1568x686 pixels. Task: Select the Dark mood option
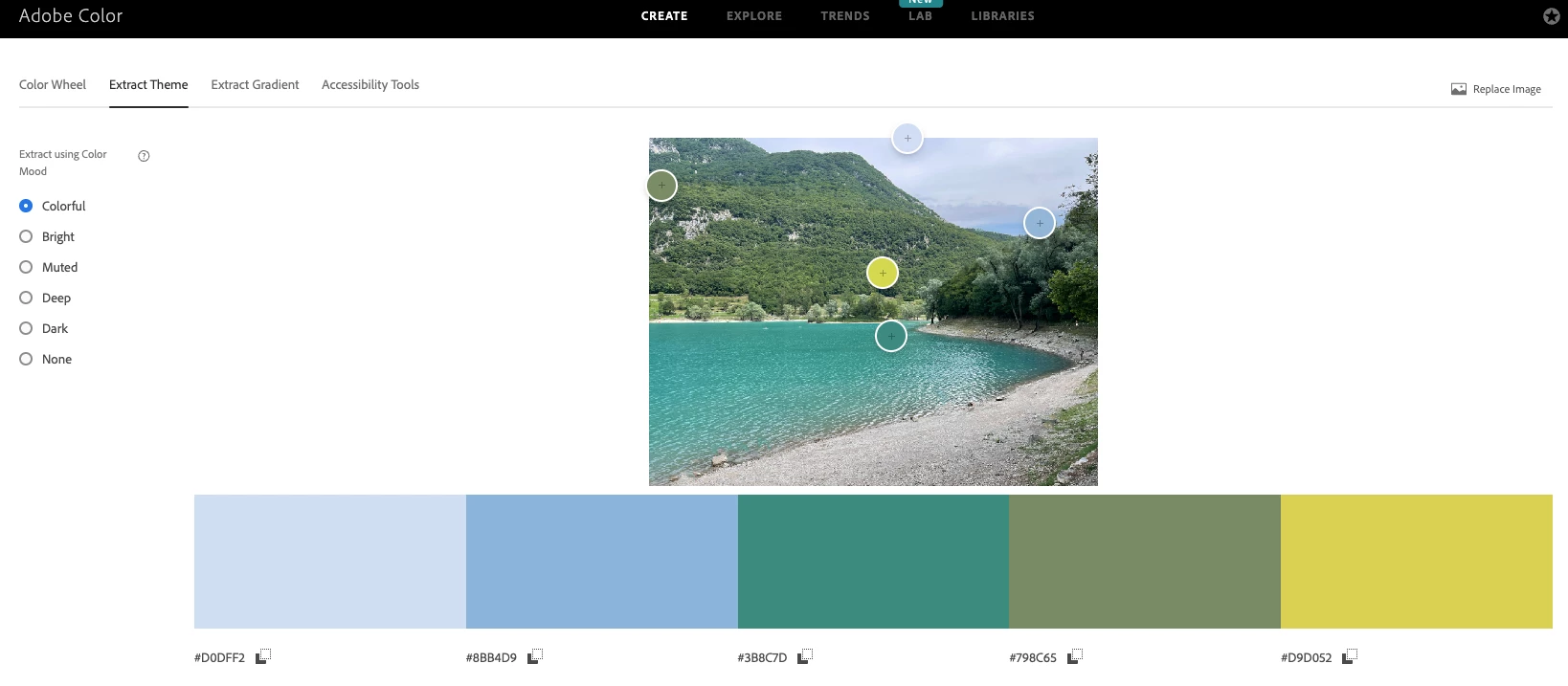coord(44,328)
